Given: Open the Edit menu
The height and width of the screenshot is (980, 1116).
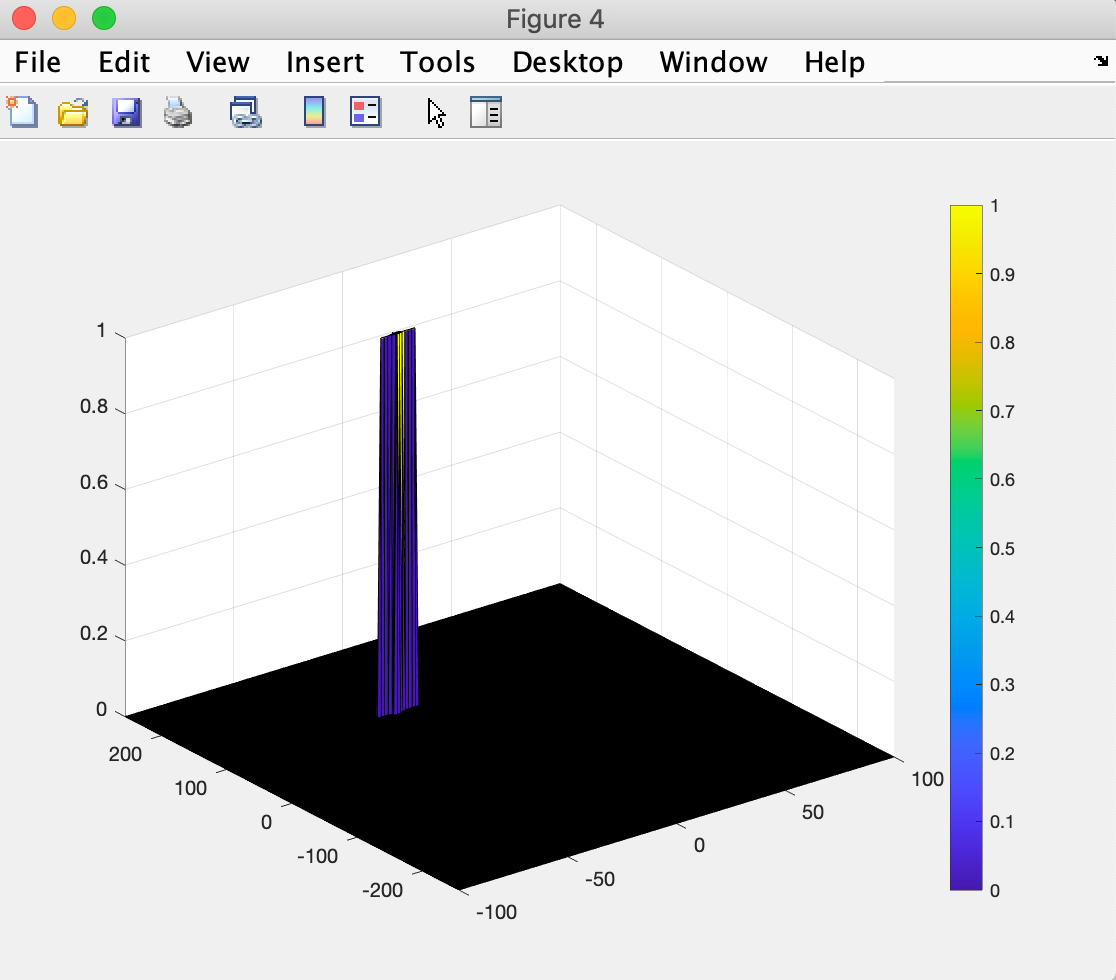Looking at the screenshot, I should (x=124, y=63).
